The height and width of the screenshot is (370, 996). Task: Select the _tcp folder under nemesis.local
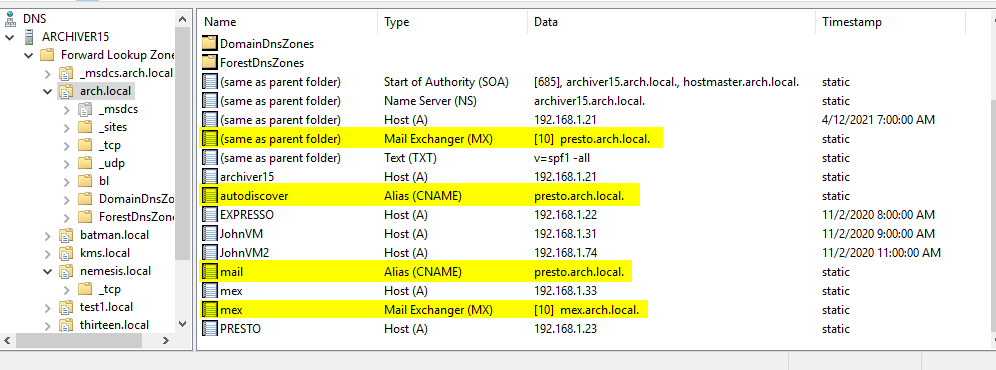click(x=110, y=289)
